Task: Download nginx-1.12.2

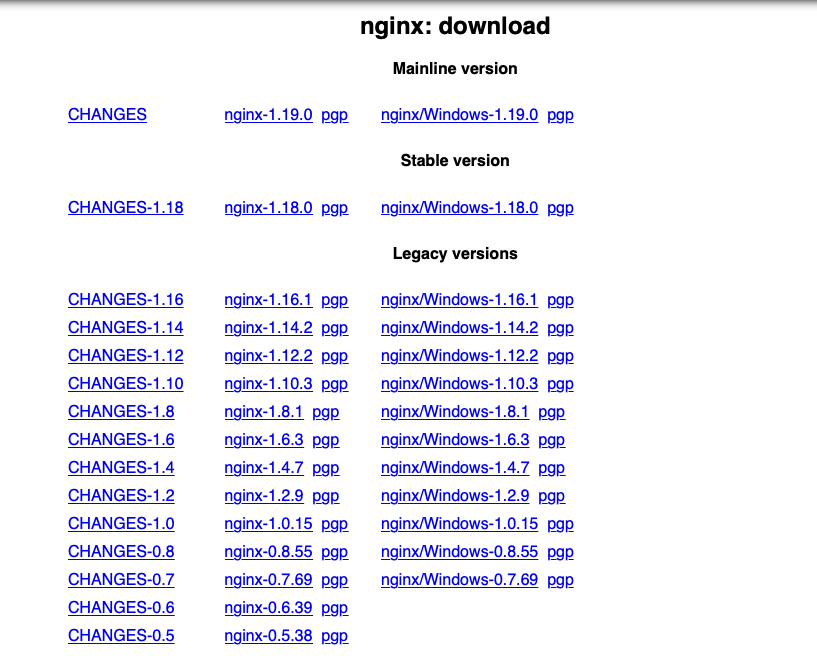Action: click(x=268, y=356)
